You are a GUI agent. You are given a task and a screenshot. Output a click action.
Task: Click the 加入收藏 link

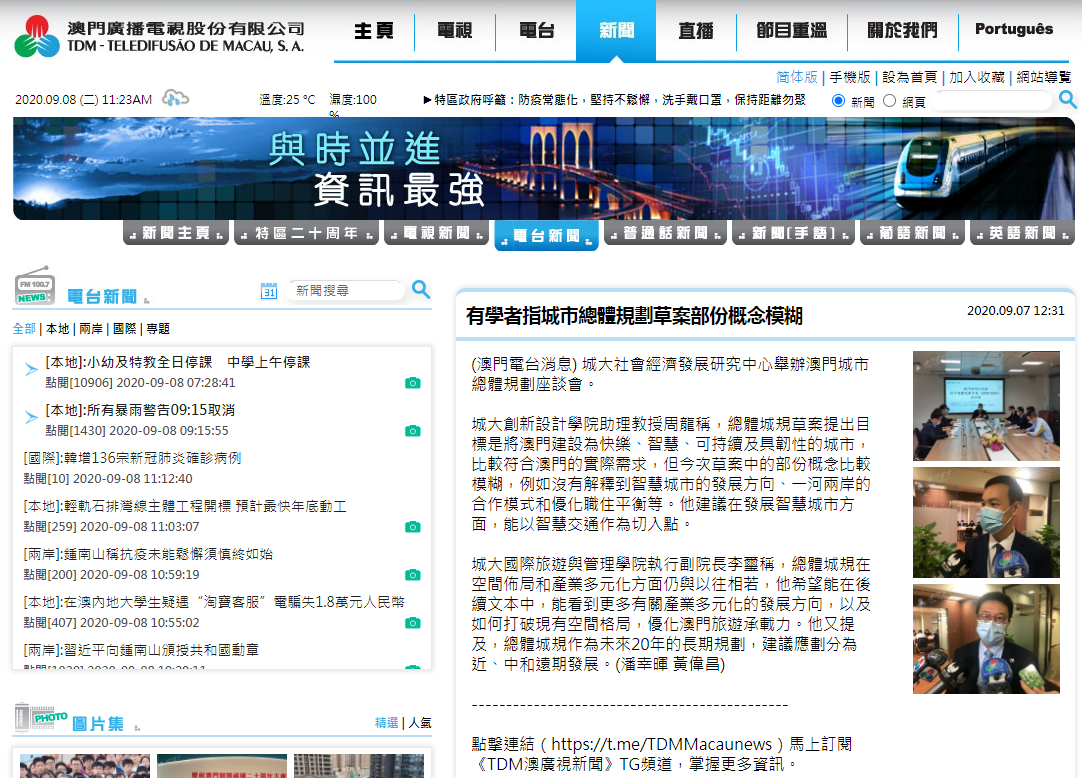point(976,77)
